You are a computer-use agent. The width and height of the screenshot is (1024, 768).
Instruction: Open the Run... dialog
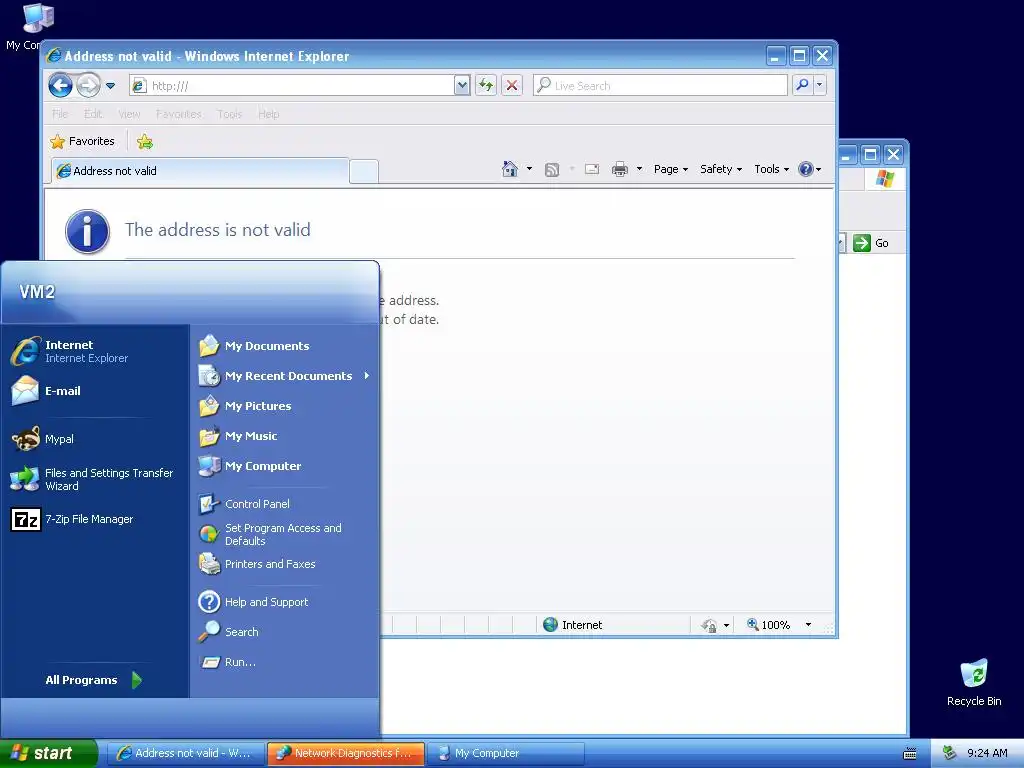(284, 662)
